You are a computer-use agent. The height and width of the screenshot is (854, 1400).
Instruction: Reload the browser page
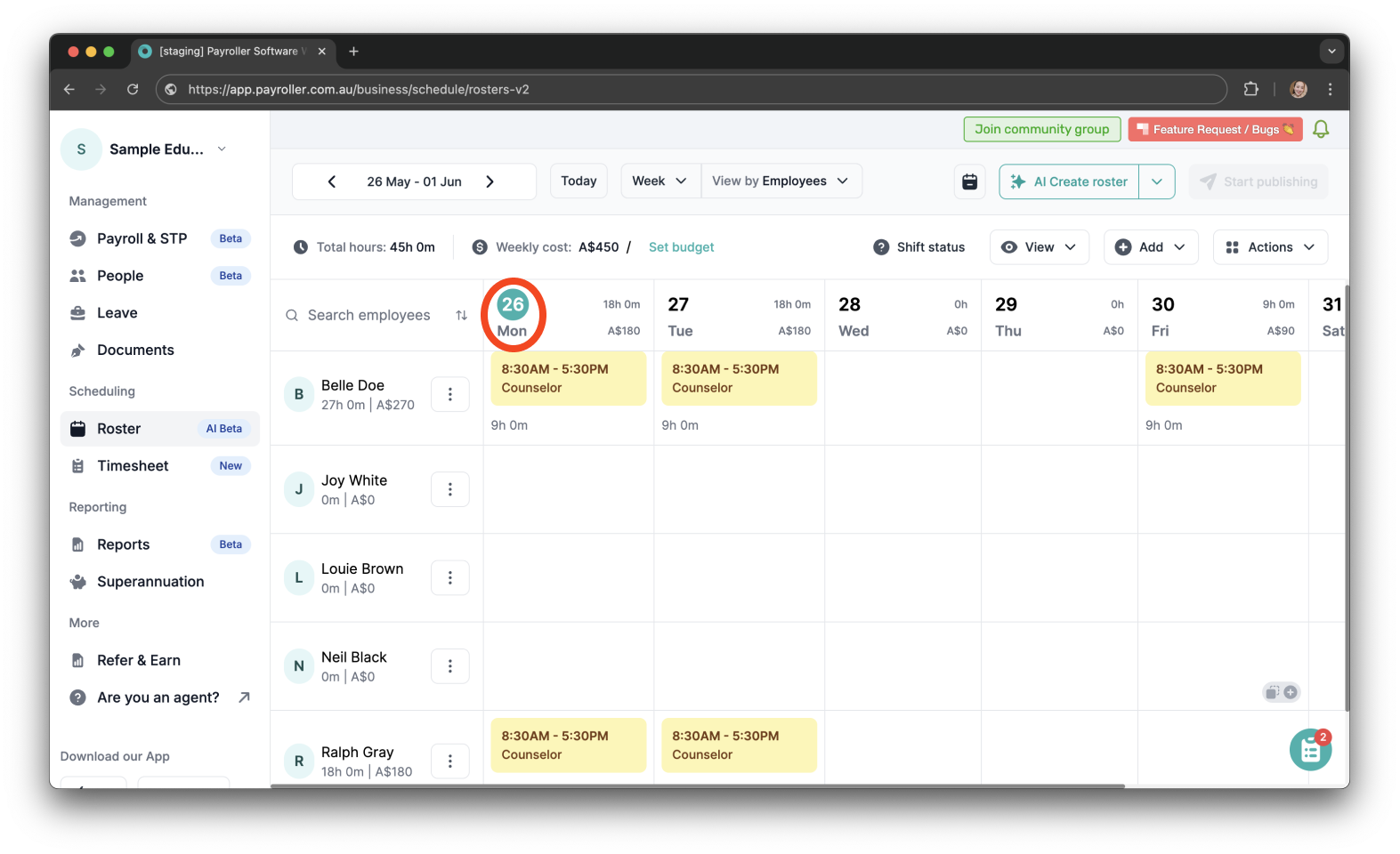[x=133, y=89]
